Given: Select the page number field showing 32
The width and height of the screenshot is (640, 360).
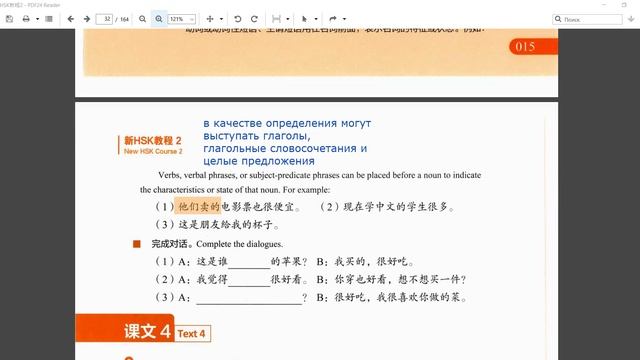Looking at the screenshot, I should point(104,19).
